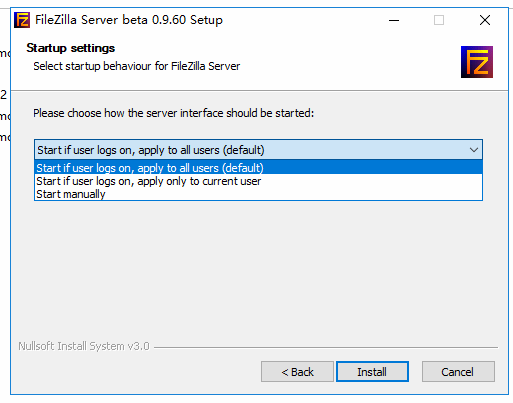Choose 'apply only to current user' option
This screenshot has height=403, width=513.
tap(258, 181)
